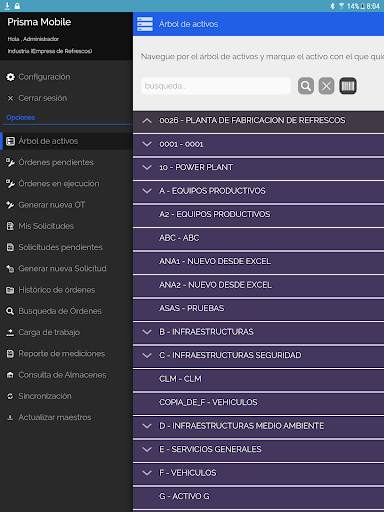Expand B - INFRAESTRUCTURAS chevron
Image resolution: width=384 pixels, height=512 pixels.
(x=147, y=332)
